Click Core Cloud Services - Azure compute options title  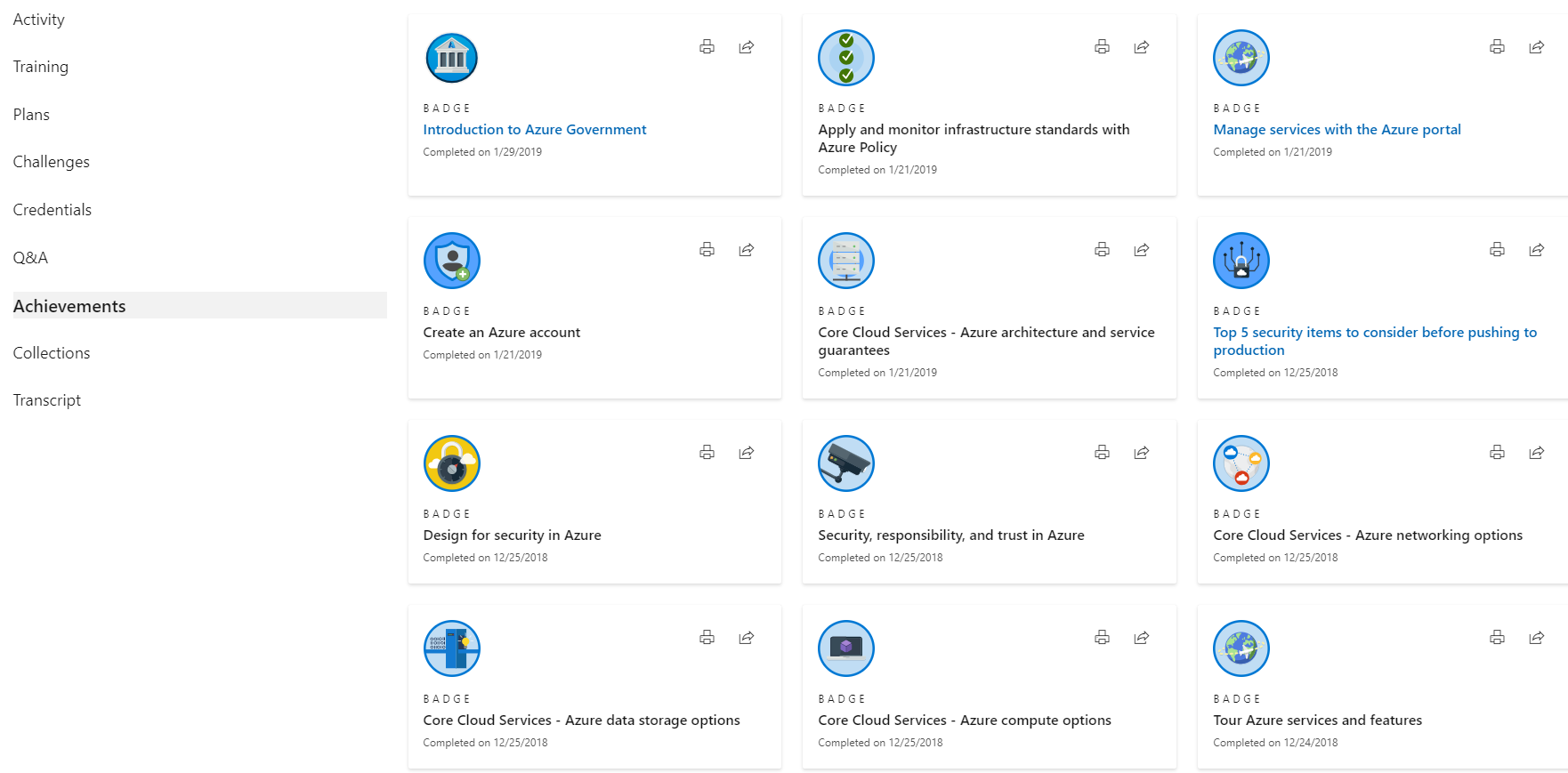pos(965,721)
